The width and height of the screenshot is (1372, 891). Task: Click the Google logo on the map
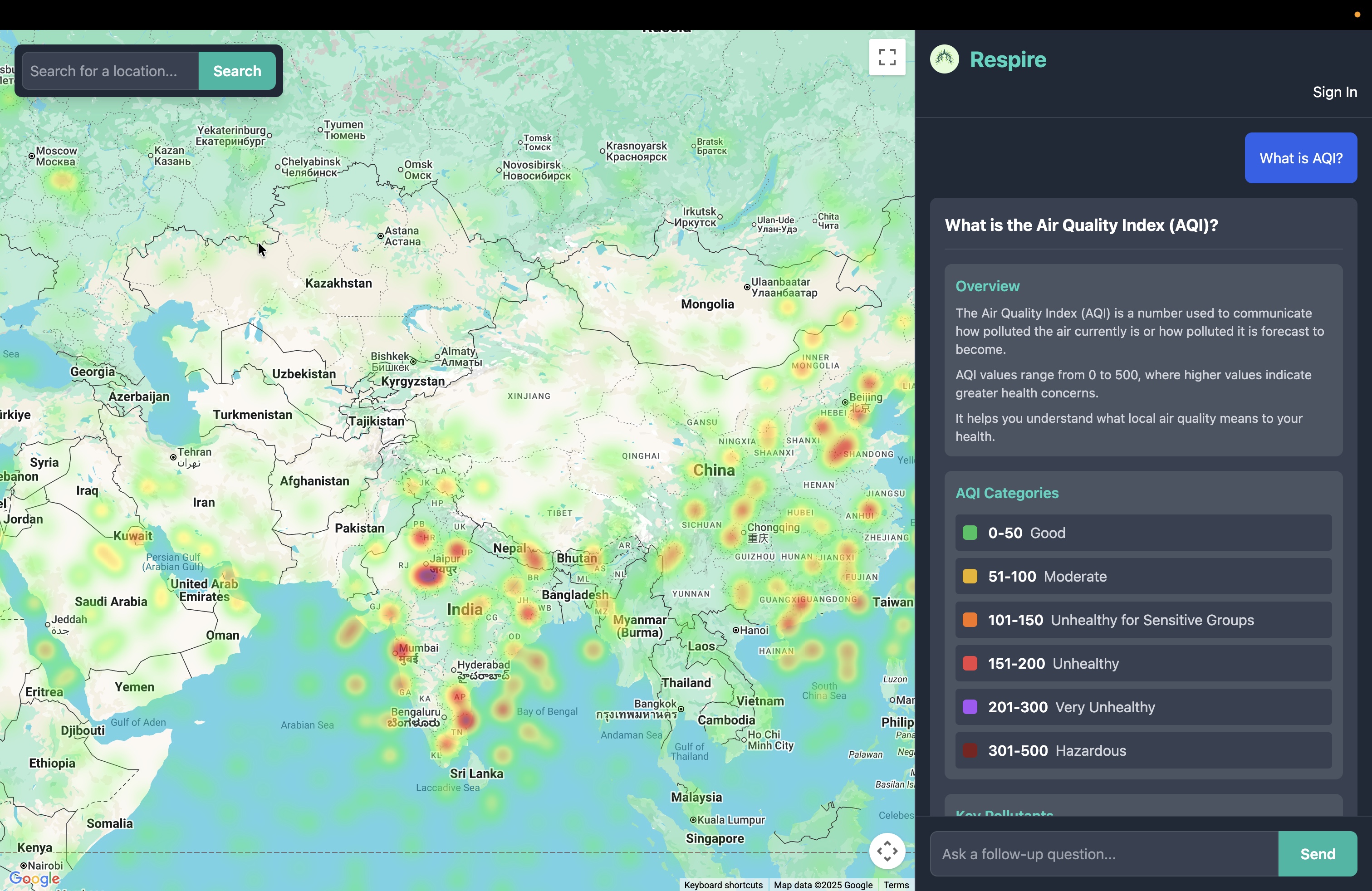point(34,878)
